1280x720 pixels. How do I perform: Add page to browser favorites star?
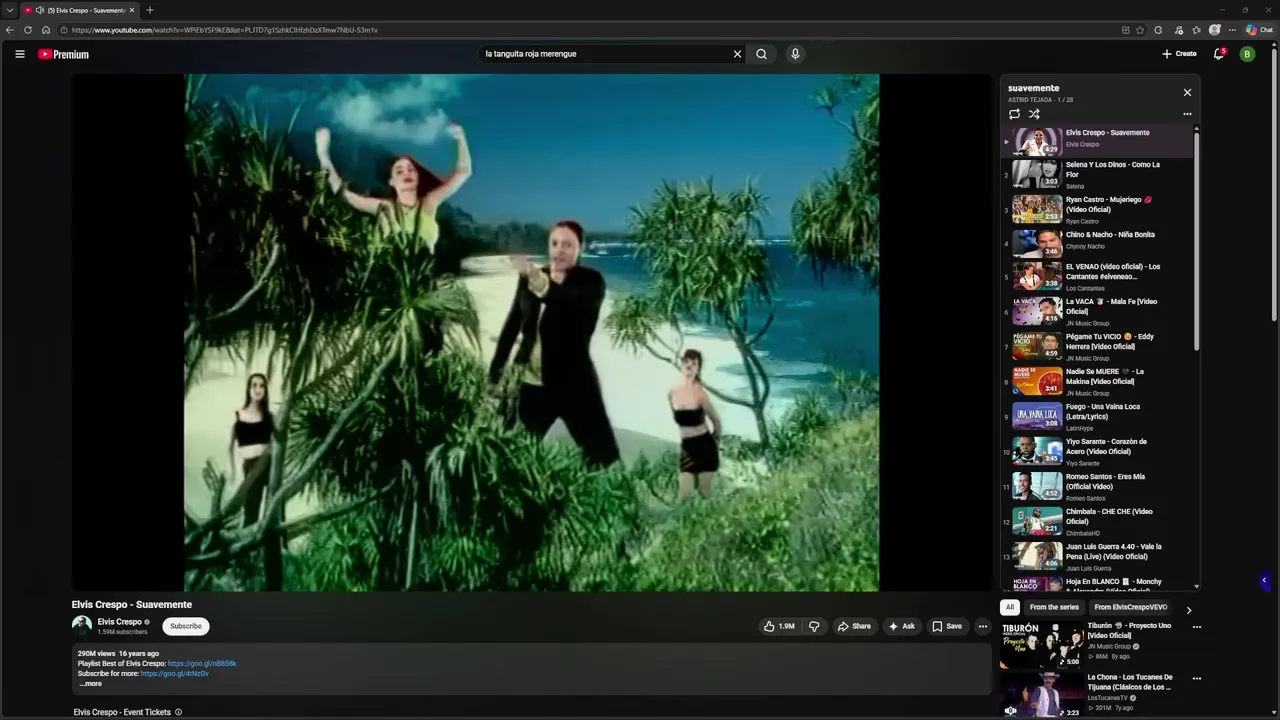pos(1140,30)
